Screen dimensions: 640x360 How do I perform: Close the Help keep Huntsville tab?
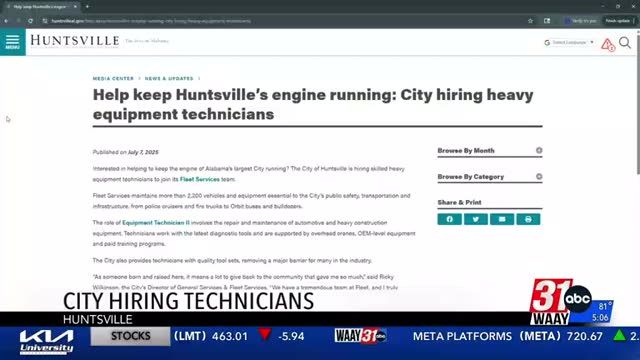point(75,7)
